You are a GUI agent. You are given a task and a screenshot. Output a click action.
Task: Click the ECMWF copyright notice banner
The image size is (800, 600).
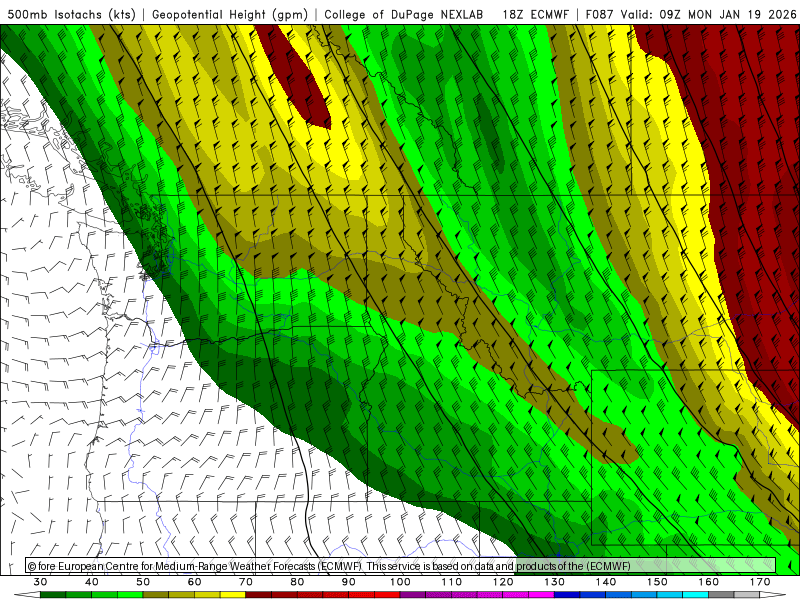point(400,565)
